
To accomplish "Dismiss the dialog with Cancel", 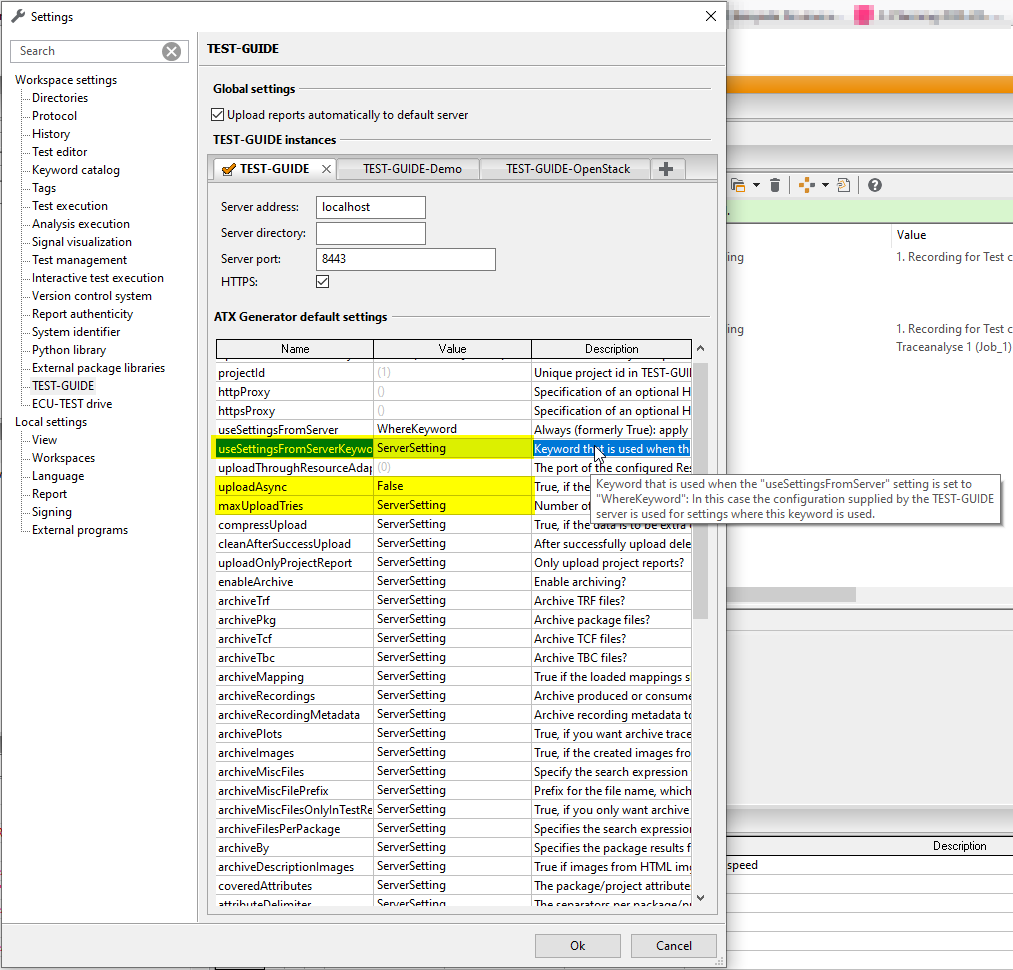I will coord(673,945).
